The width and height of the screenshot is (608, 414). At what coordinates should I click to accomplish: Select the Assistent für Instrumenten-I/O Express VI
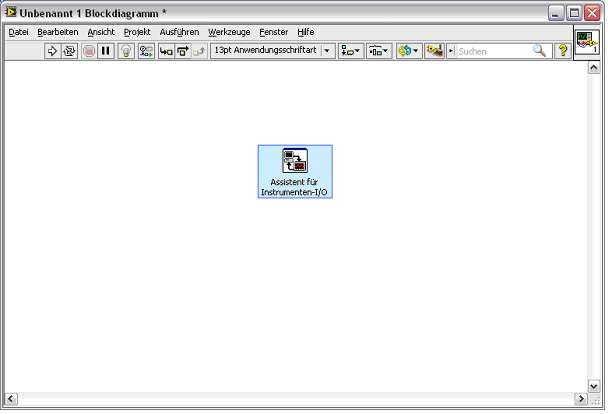point(295,172)
